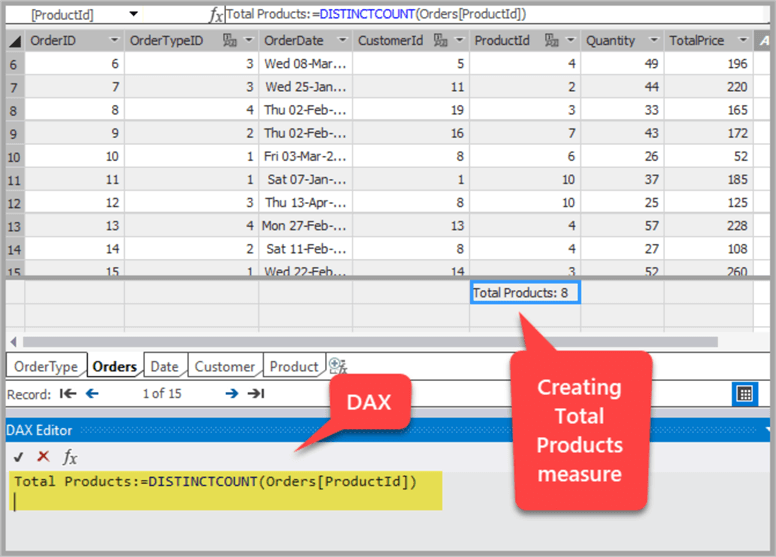Image resolution: width=776 pixels, height=557 pixels.
Task: Open the OrderID column filter dropdown
Action: [x=114, y=40]
